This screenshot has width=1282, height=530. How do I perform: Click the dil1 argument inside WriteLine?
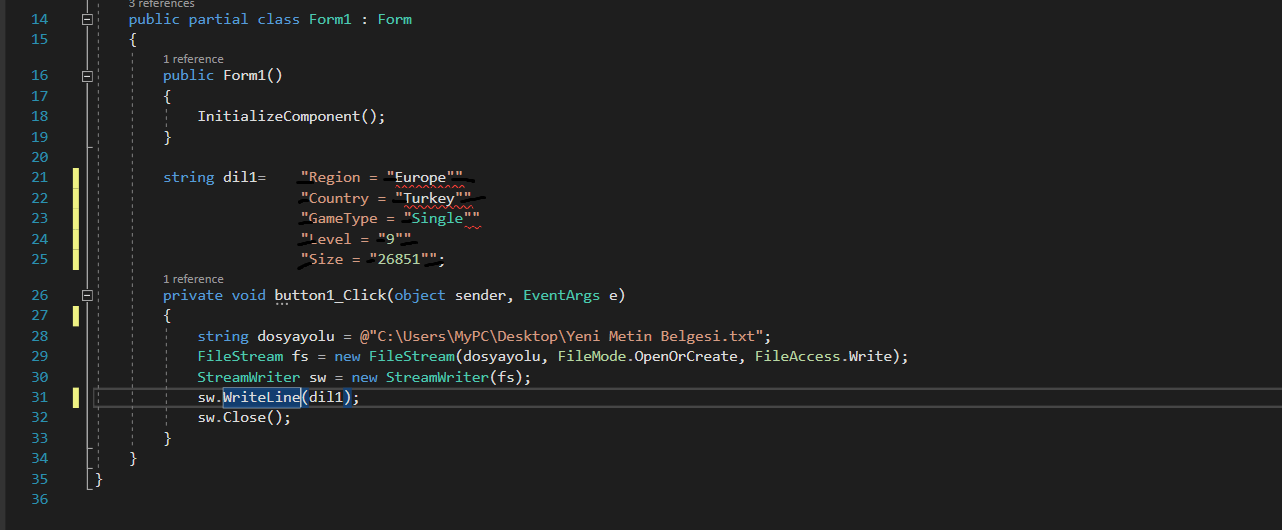tap(326, 397)
